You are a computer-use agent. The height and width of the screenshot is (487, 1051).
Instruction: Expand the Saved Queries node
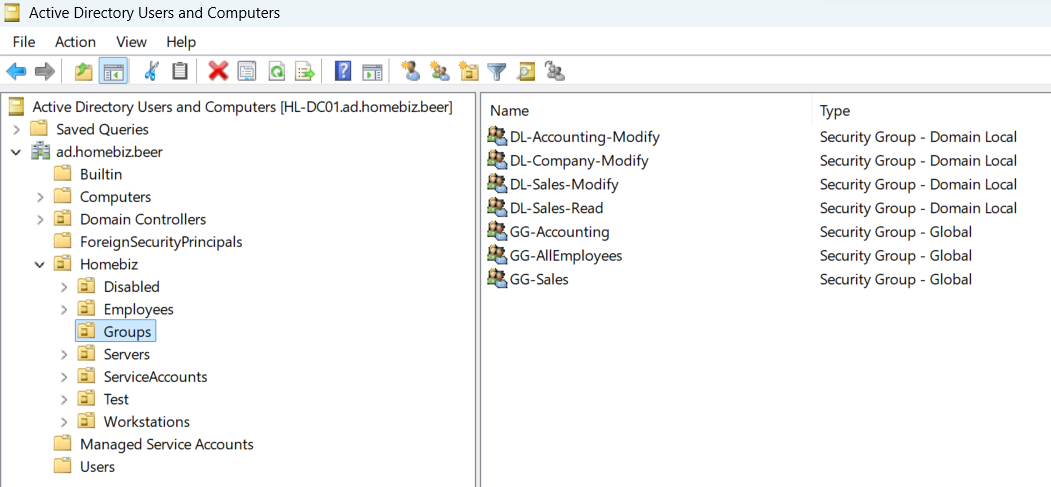point(16,129)
